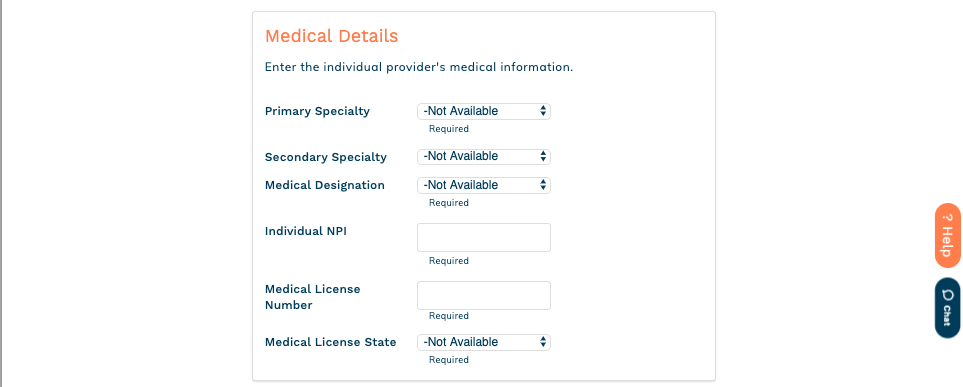Click the Medical Details heading

point(332,36)
